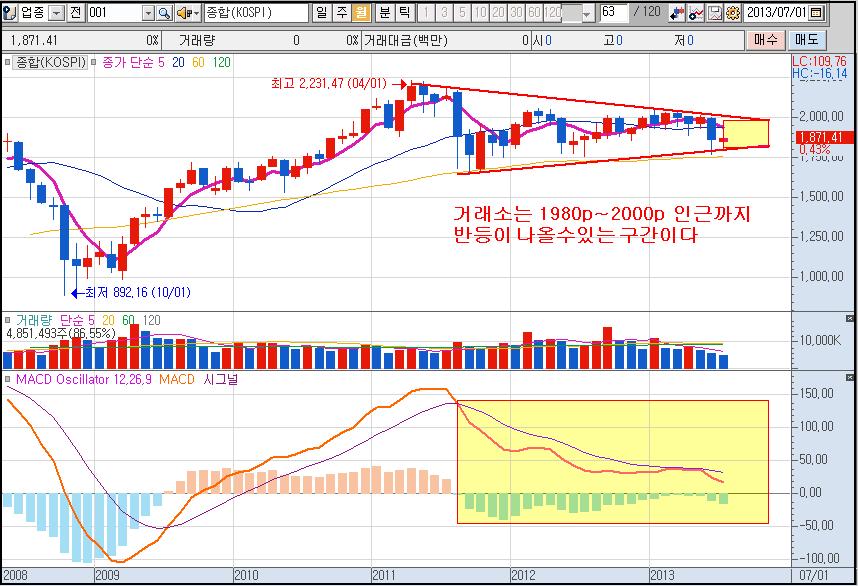Click the square icon before 종합(KOSPI) legend
Screen dimensions: 858x586
click(8, 62)
